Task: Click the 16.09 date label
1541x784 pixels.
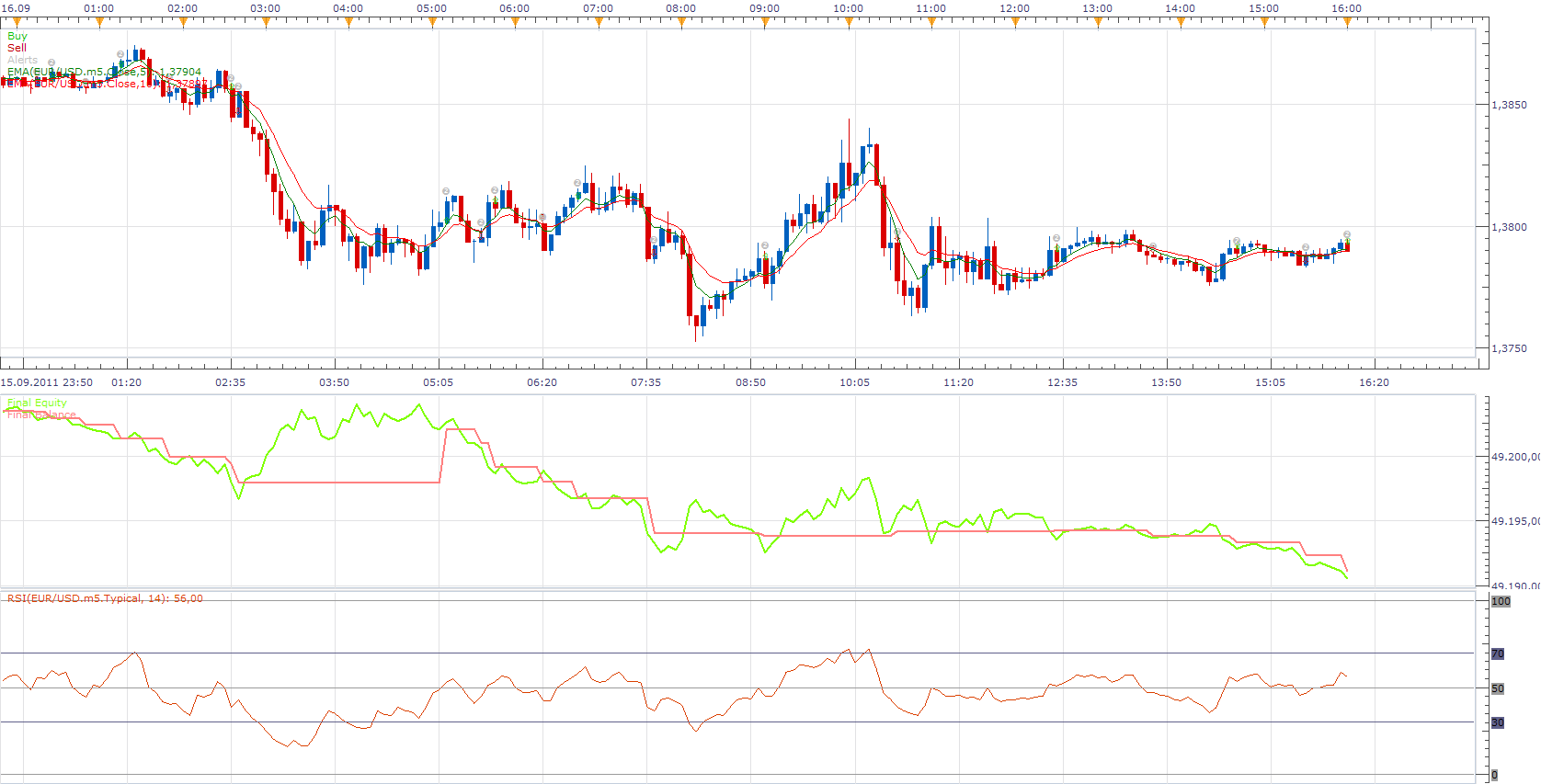Action: [16, 8]
